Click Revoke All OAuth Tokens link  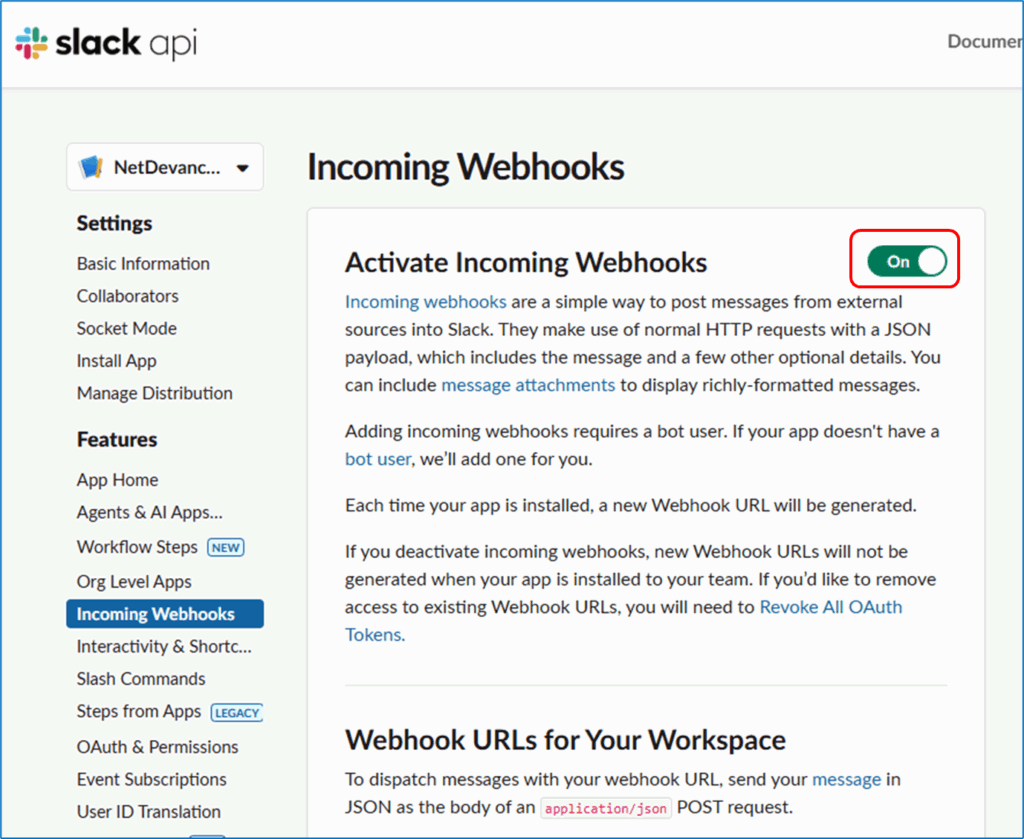point(830,607)
